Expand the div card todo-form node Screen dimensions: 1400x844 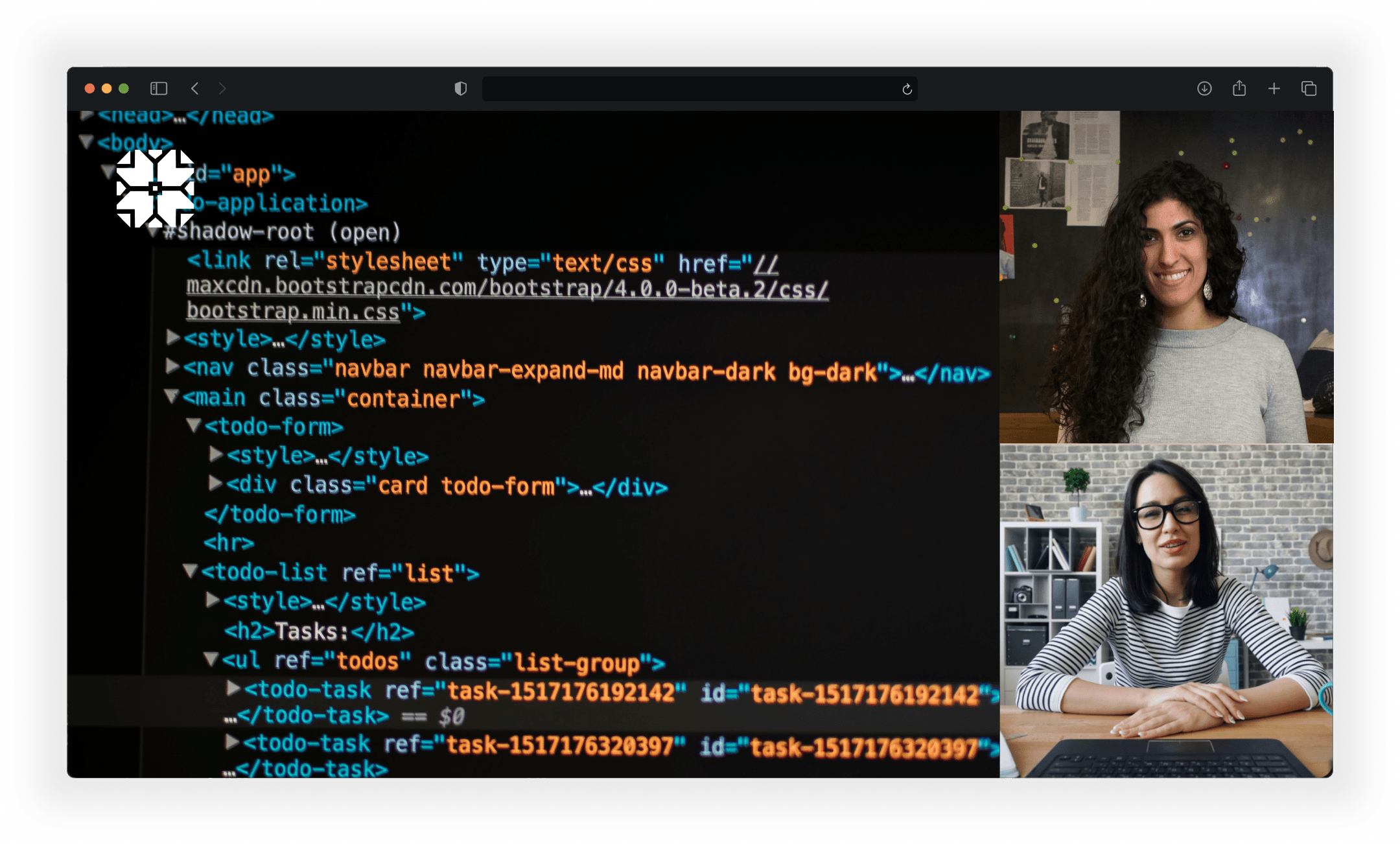tap(215, 483)
